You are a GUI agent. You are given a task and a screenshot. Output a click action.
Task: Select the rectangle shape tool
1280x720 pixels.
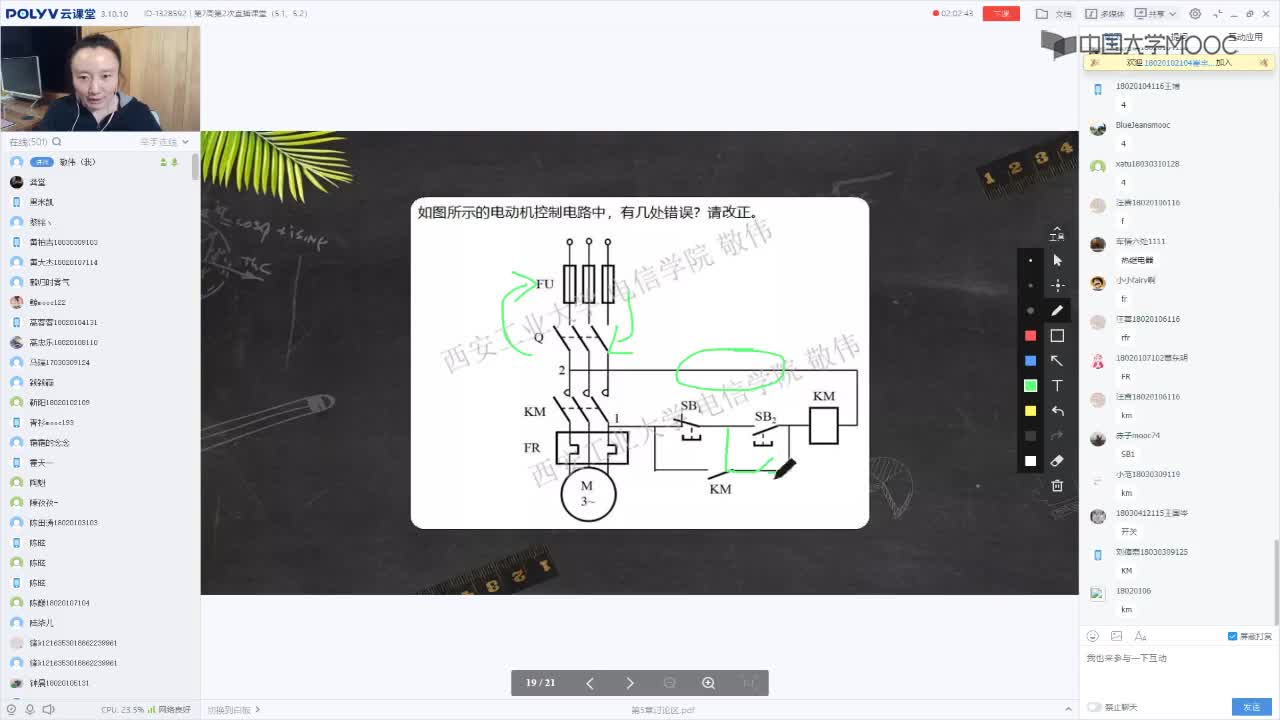(x=1057, y=336)
